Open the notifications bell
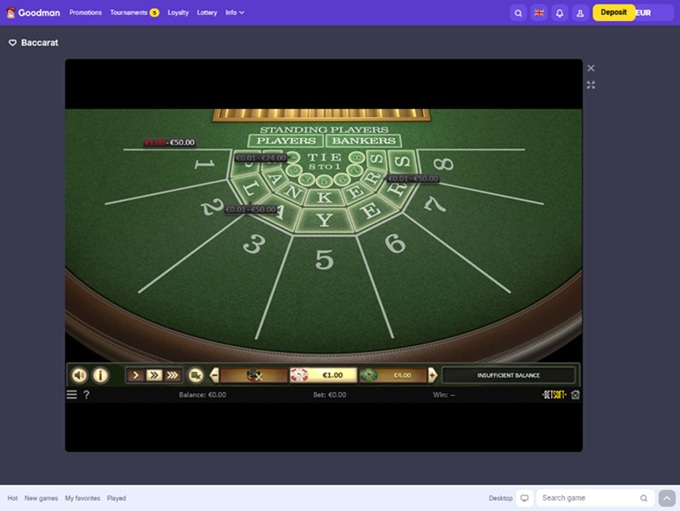The width and height of the screenshot is (680, 511). [559, 13]
